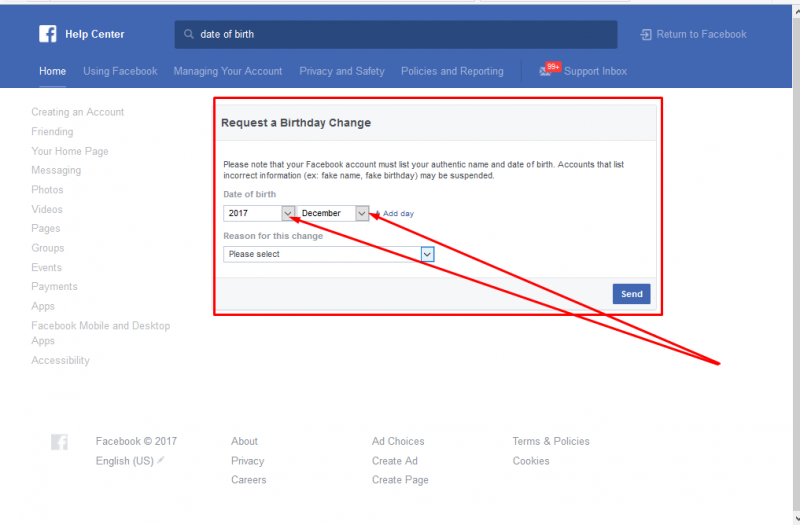Select the Home tab
Image resolution: width=800 pixels, height=525 pixels.
(x=53, y=71)
